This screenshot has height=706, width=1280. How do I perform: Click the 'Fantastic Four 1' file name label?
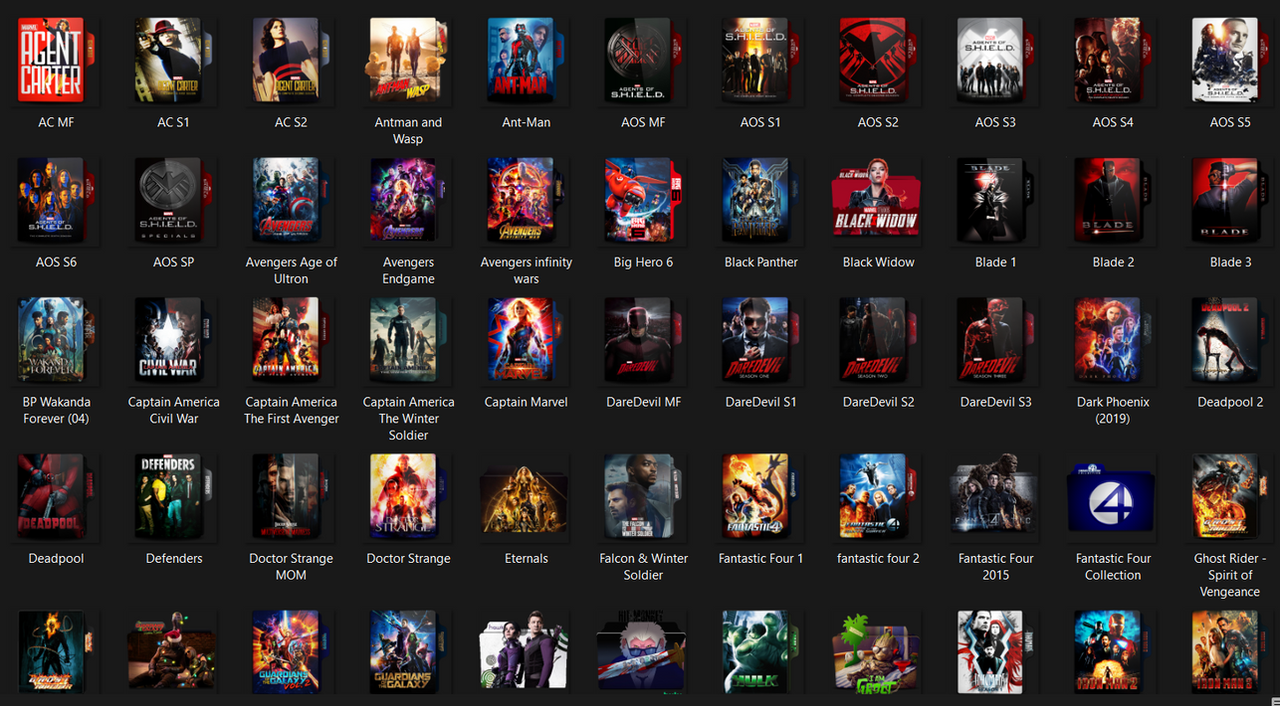click(x=761, y=558)
